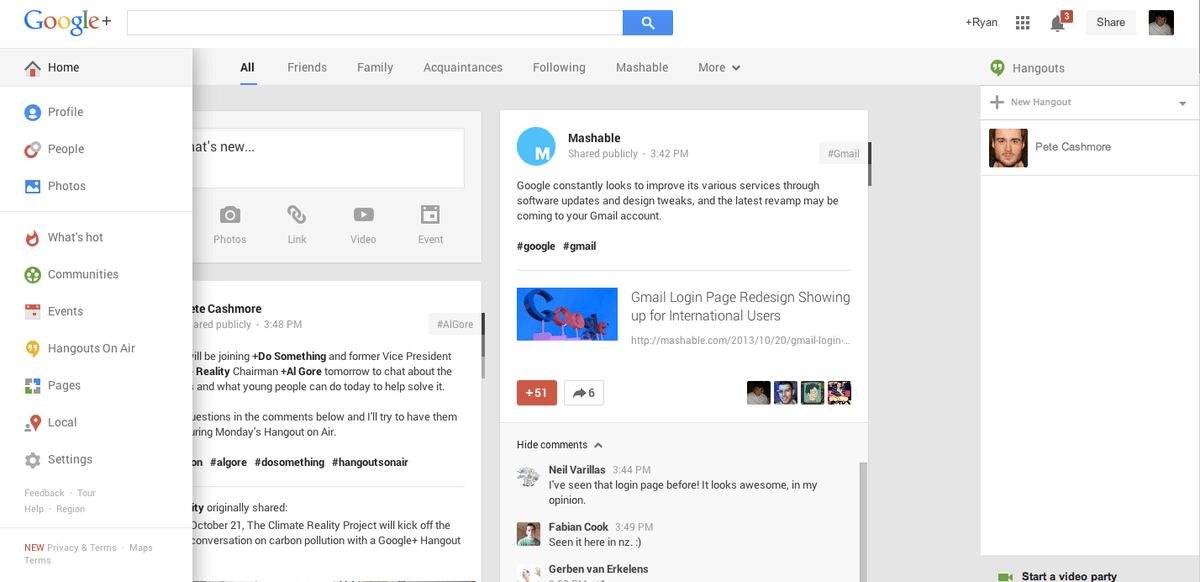Click the Local map pin icon

click(32, 423)
